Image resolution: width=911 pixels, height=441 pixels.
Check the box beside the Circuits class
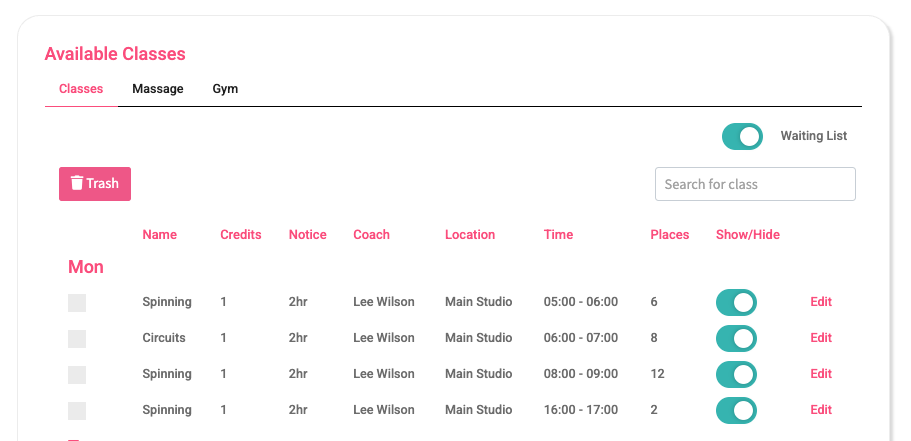pos(77,339)
